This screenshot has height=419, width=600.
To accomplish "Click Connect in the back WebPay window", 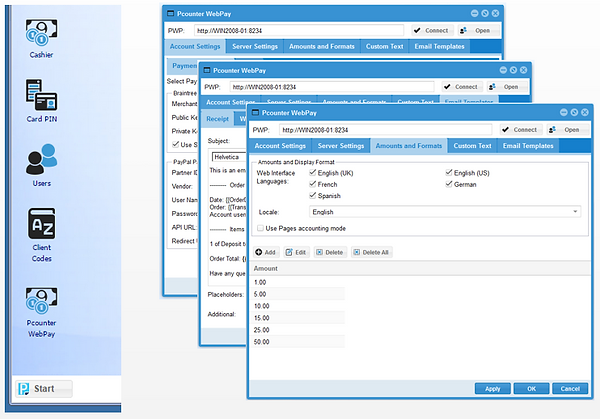I will 432,31.
